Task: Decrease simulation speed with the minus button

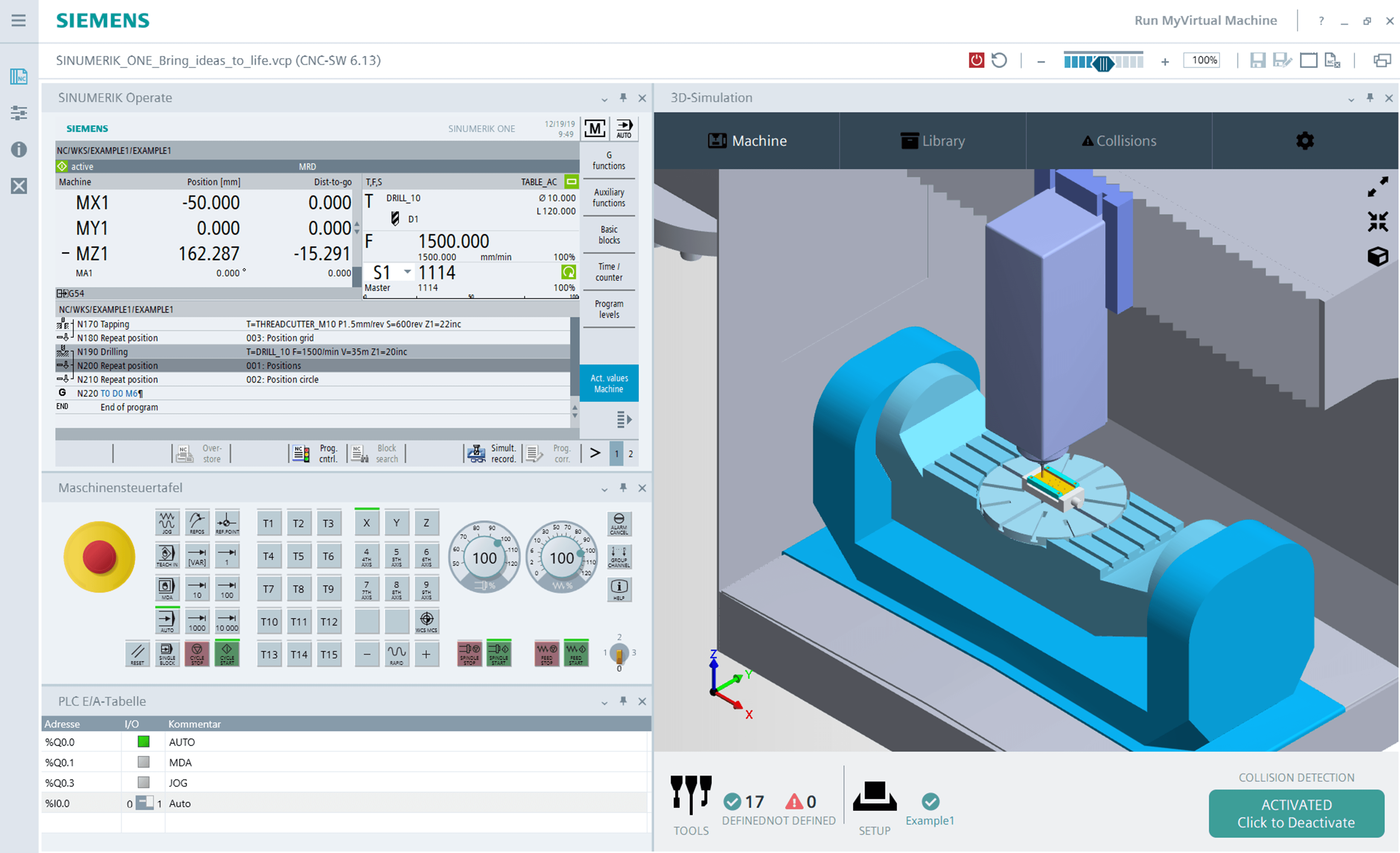Action: (1041, 61)
